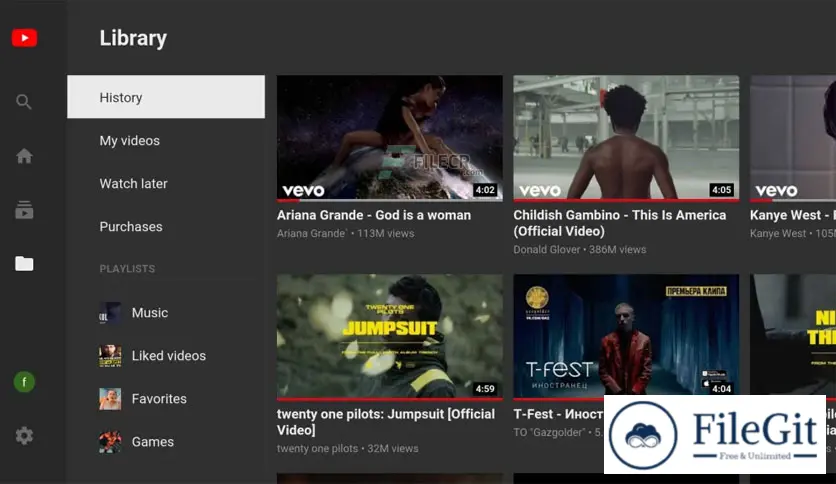Open Subscriptions icon in sidebar

(24, 210)
